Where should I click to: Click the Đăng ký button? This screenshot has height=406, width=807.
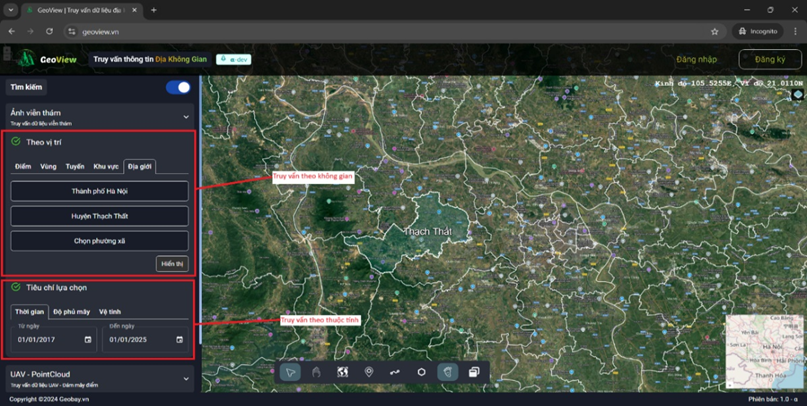click(x=769, y=60)
